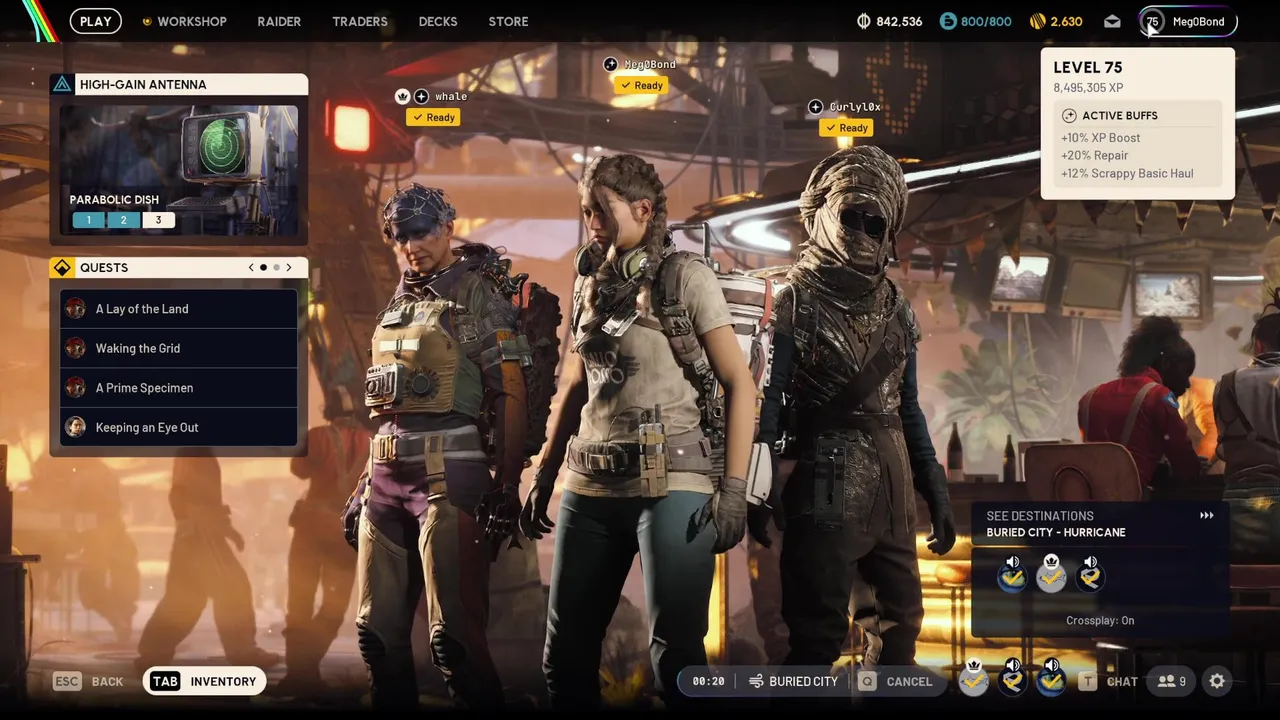
Task: Open the Chat button
Action: click(x=1108, y=682)
